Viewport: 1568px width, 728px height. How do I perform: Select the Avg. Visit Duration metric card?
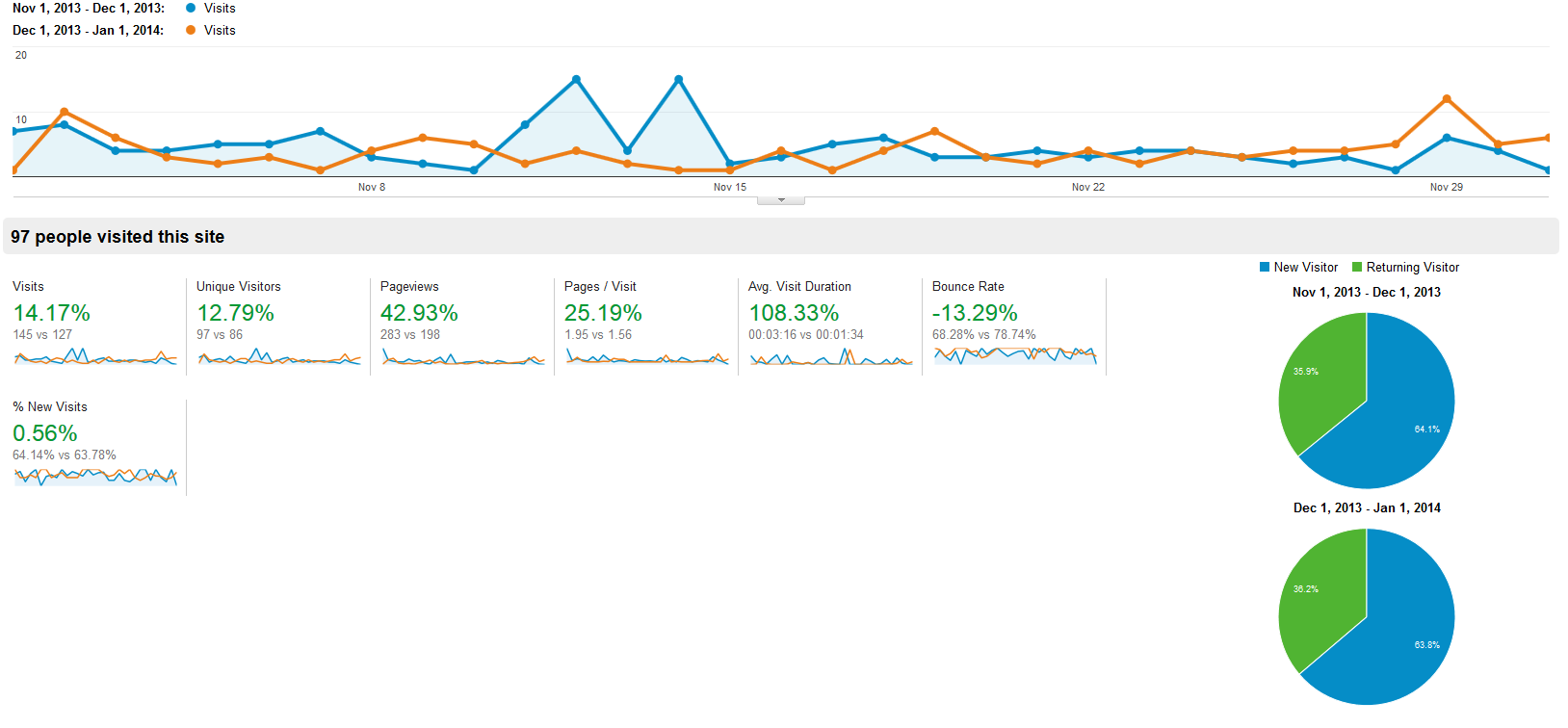point(830,326)
